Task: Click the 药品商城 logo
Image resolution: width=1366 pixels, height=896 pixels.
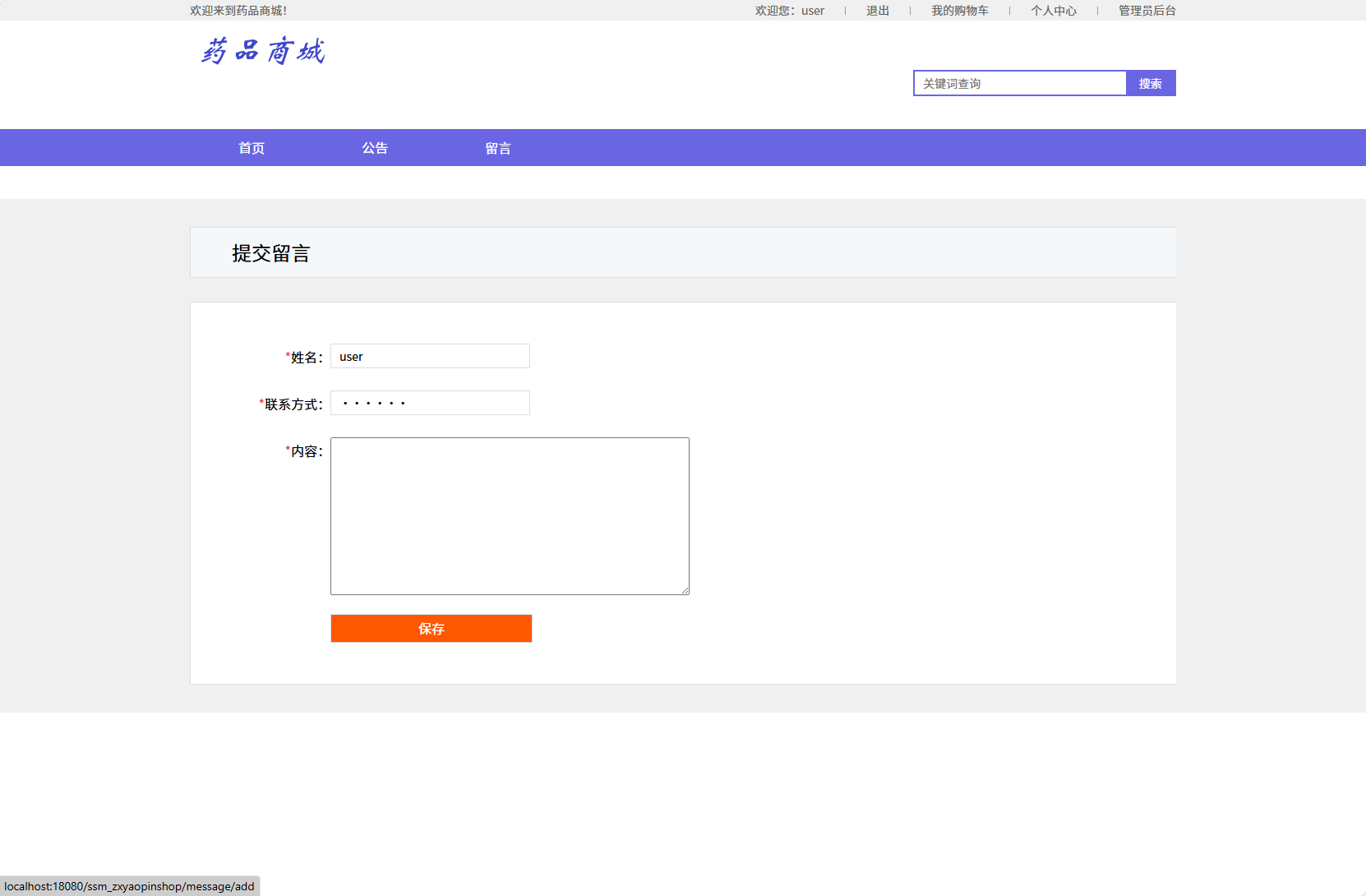Action: tap(263, 52)
